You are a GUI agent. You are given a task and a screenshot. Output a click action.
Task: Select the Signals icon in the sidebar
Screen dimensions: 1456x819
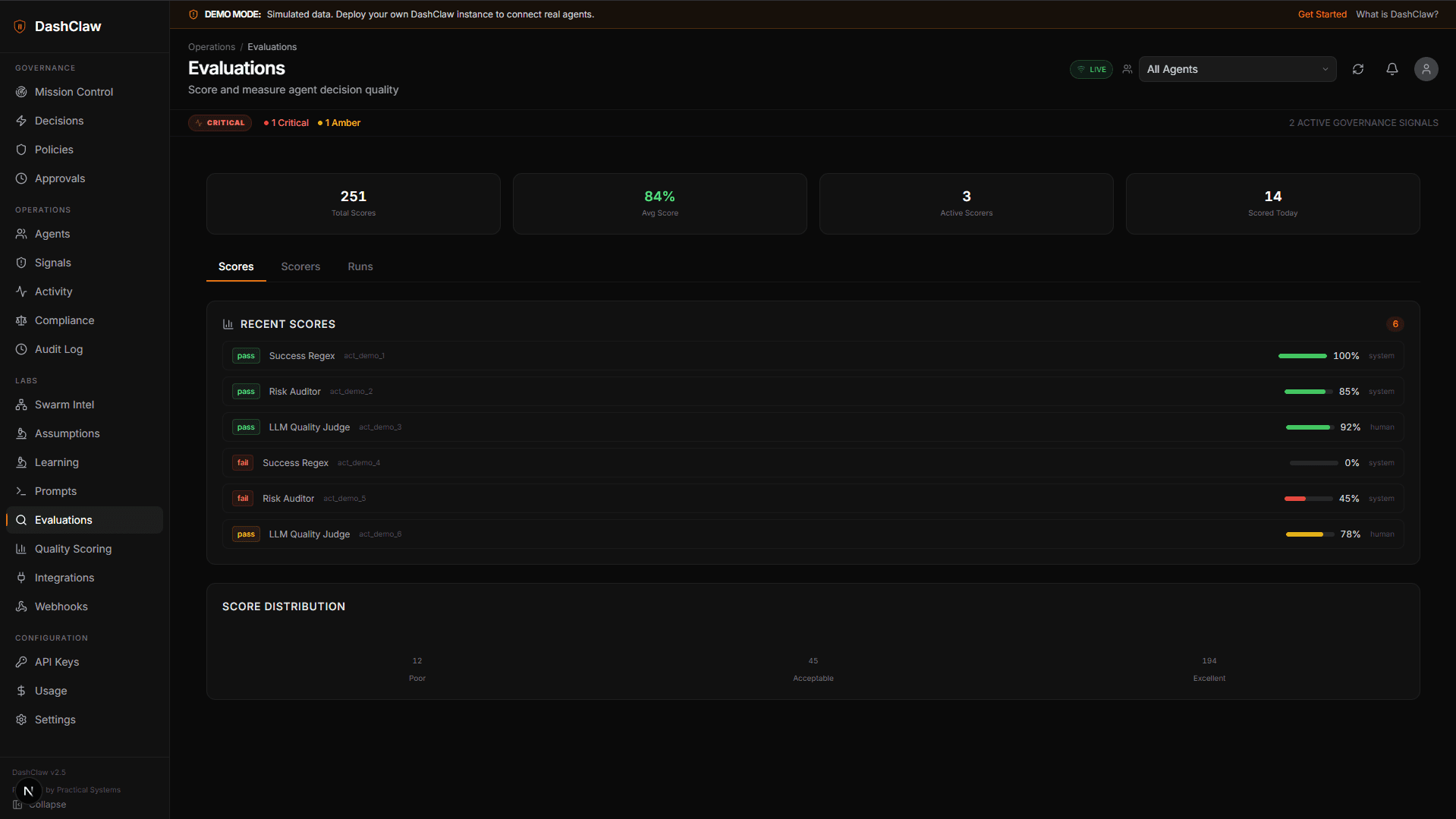tap(52, 263)
